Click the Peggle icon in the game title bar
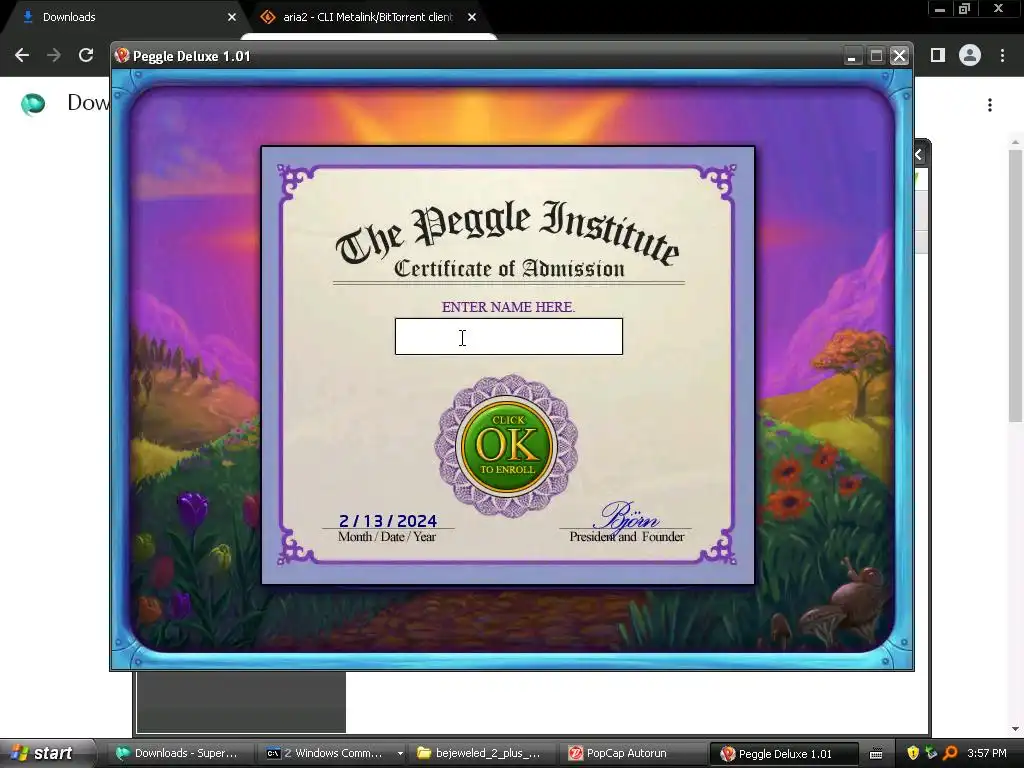 click(122, 56)
